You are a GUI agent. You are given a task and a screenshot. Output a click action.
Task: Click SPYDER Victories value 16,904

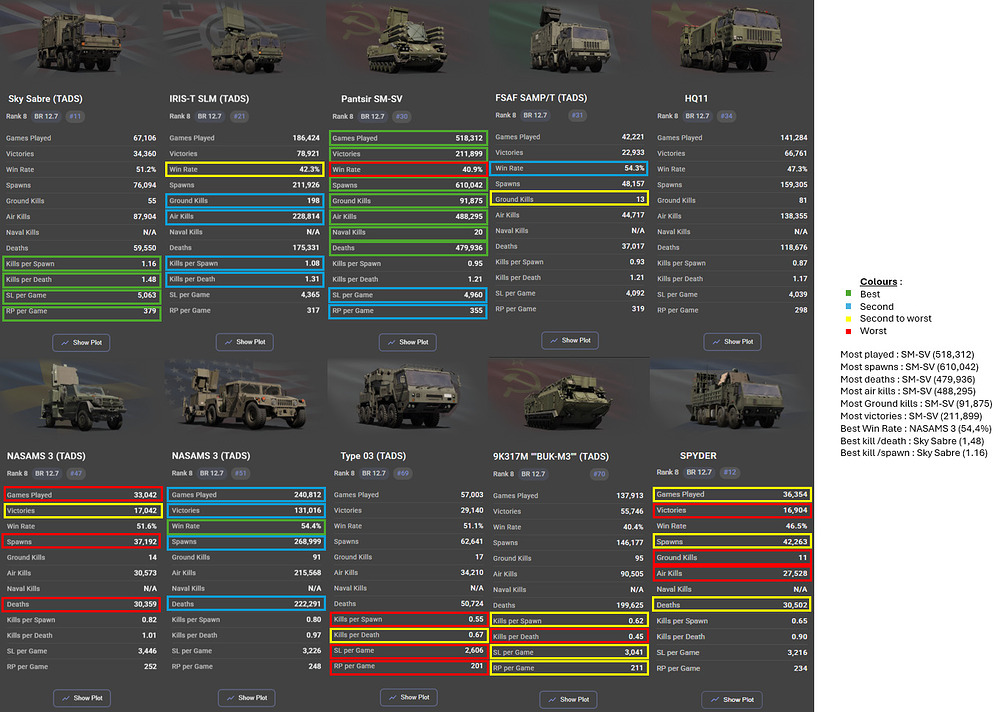(795, 510)
